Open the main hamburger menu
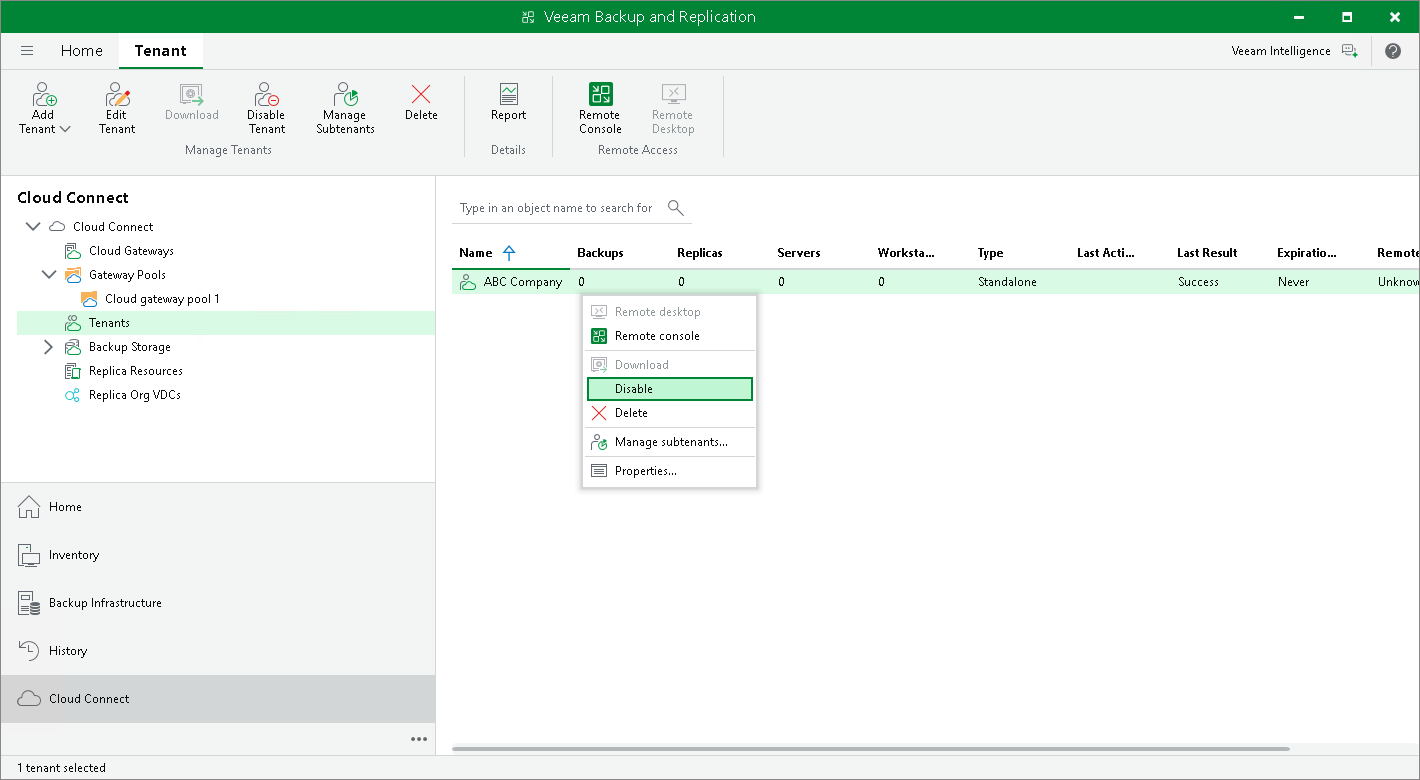Viewport: 1420px width, 780px height. click(27, 51)
